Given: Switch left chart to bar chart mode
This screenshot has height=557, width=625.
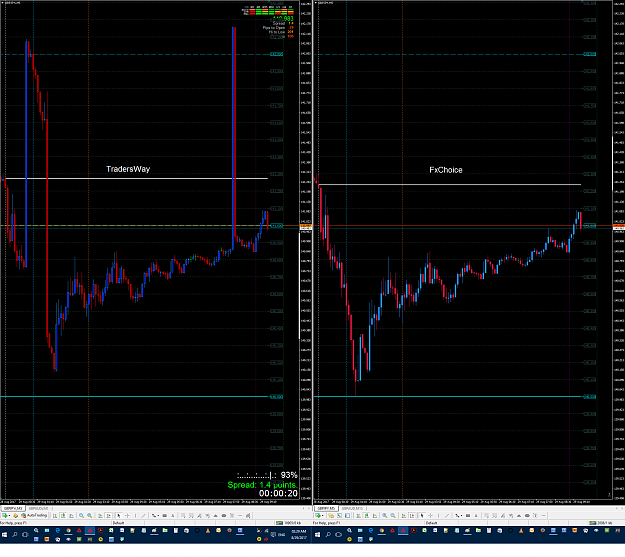Looking at the screenshot, I should pos(55,516).
